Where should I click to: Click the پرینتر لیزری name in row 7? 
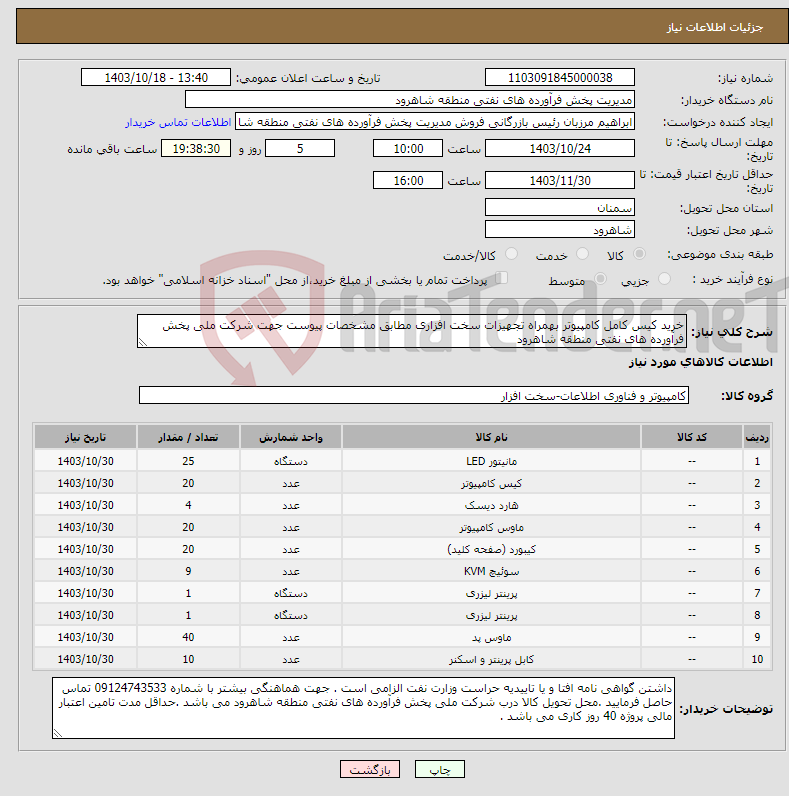491,593
